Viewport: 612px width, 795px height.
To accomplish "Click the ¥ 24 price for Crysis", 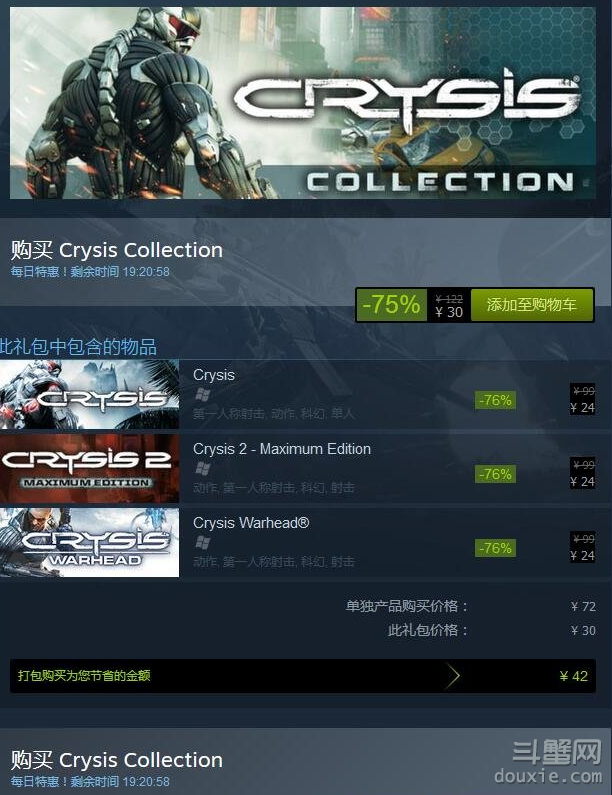I will 582,407.
